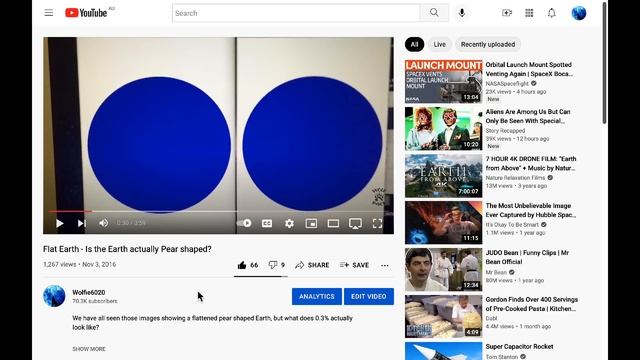This screenshot has height=360, width=640.
Task: Open Orbital Launch Mount video thumbnail
Action: (443, 81)
